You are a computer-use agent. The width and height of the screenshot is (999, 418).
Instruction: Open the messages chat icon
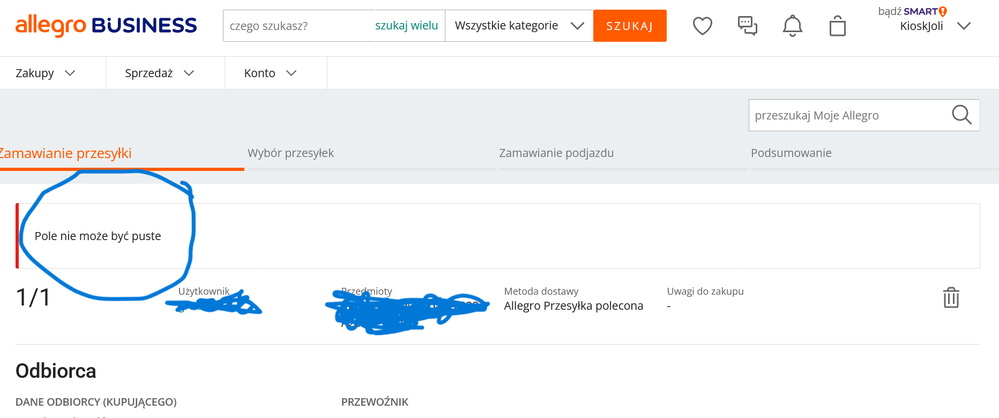click(x=747, y=26)
